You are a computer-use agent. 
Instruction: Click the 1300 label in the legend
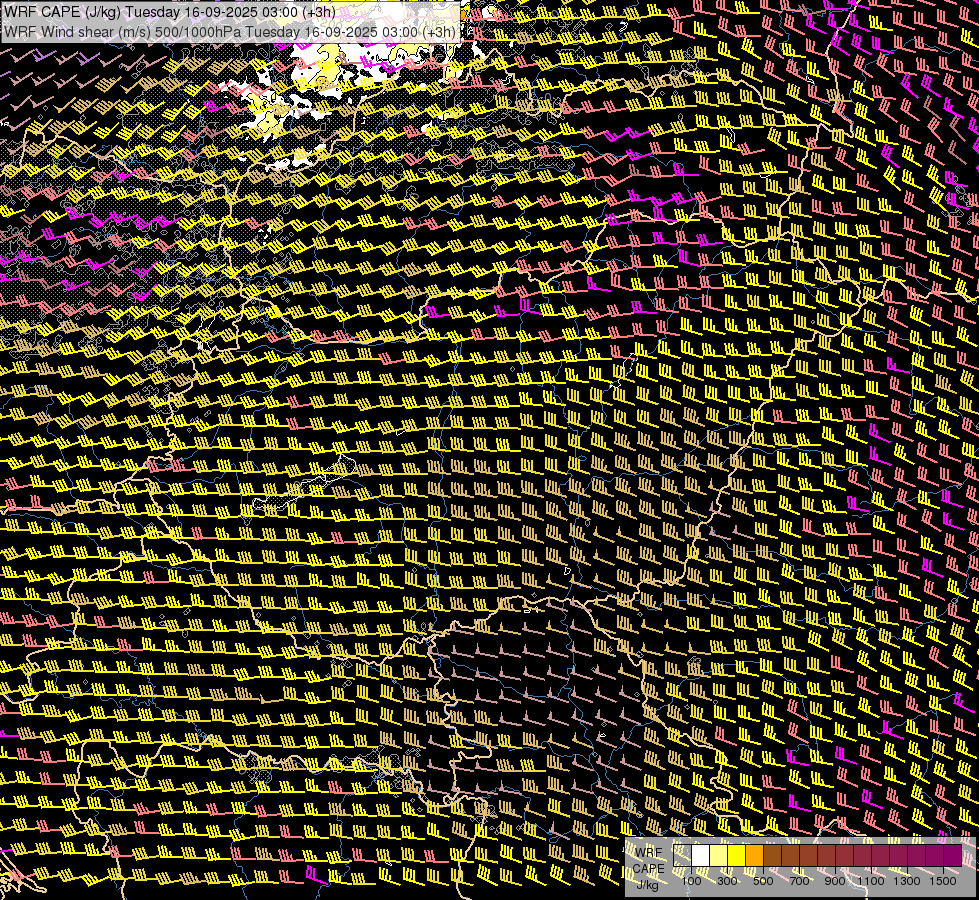(x=907, y=881)
